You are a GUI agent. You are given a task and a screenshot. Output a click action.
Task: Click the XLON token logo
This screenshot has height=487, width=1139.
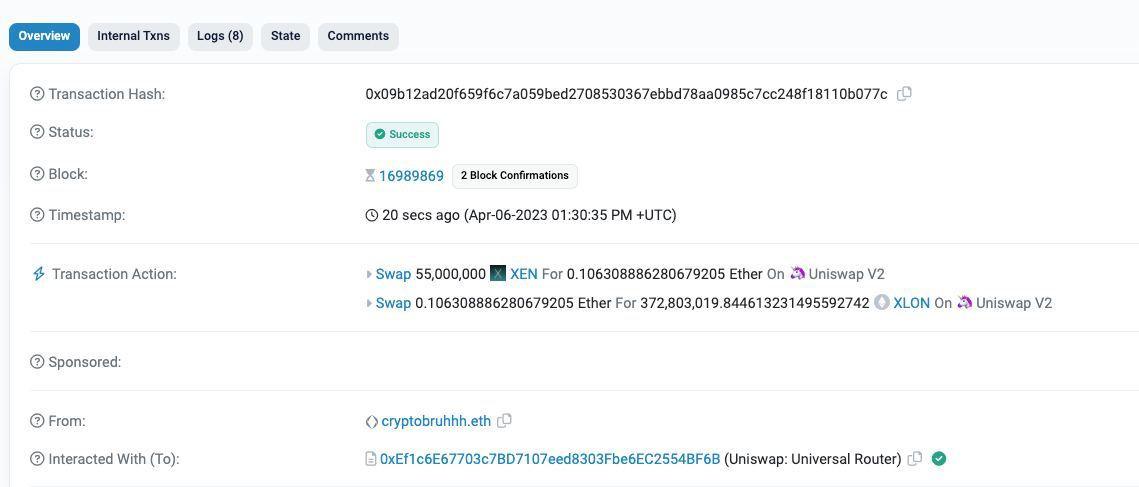pos(882,302)
